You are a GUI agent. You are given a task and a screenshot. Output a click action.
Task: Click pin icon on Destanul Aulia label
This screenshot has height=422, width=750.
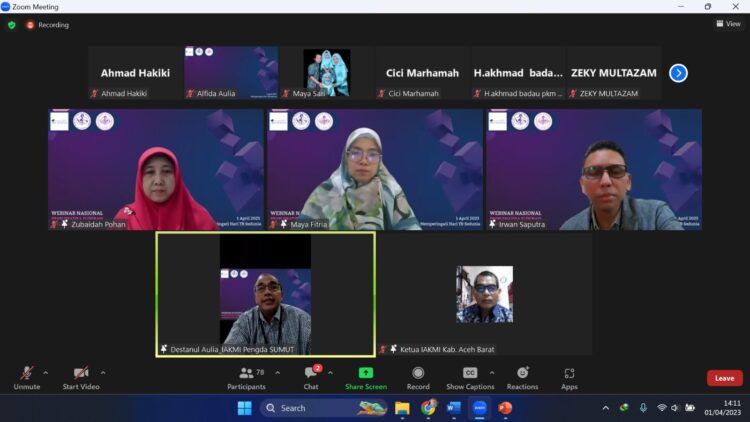click(164, 349)
